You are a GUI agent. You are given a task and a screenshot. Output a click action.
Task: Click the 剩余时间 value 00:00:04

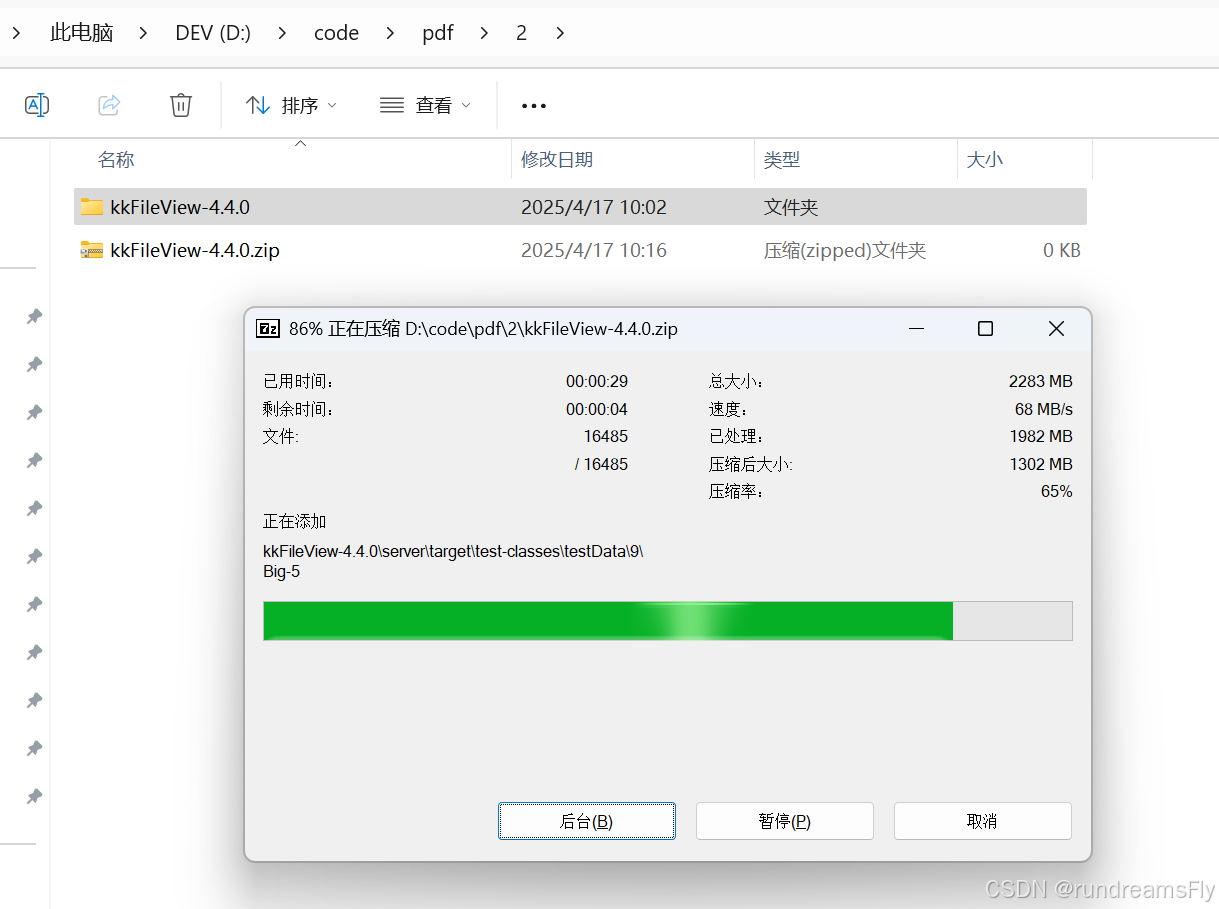tap(597, 409)
